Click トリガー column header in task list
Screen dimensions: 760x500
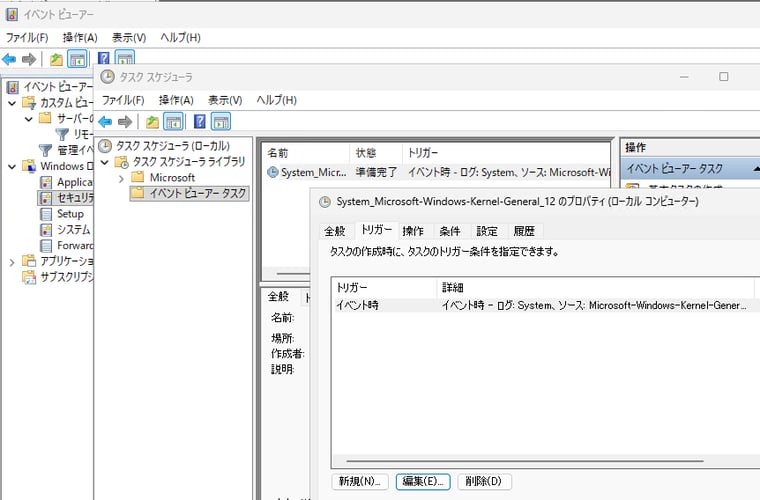point(506,153)
